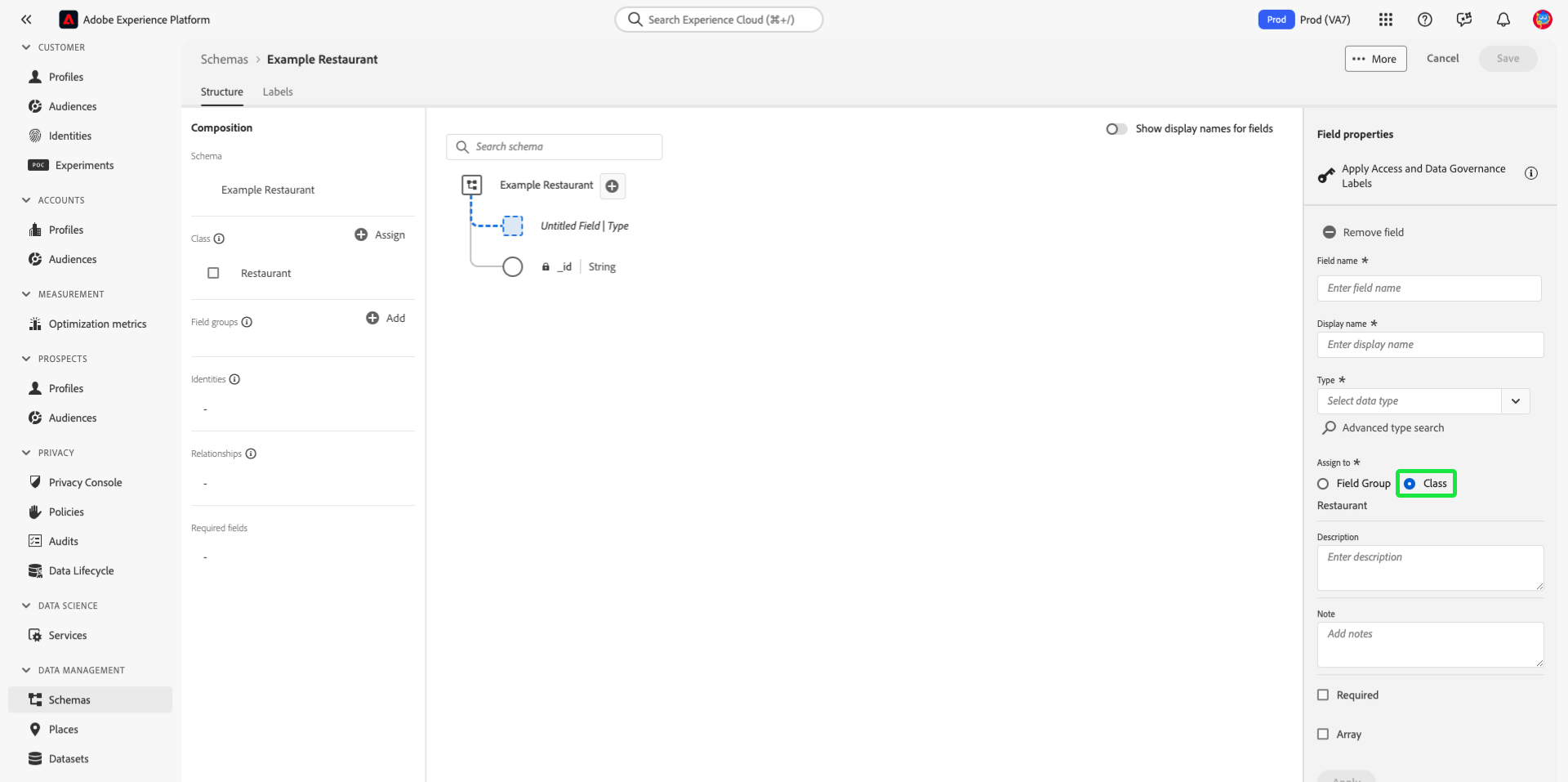Collapse the DATA SCIENCE section
This screenshot has width=1568, height=782.
tap(26, 605)
